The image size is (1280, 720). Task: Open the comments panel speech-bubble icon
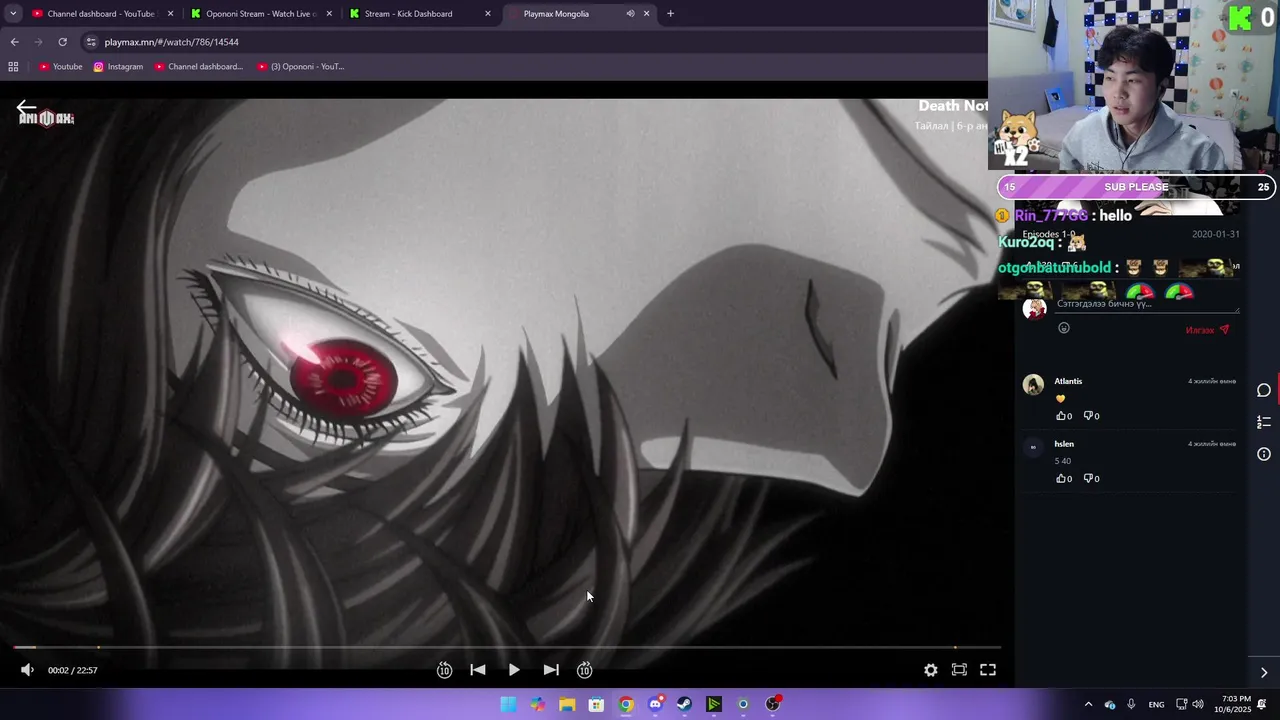pos(1264,390)
